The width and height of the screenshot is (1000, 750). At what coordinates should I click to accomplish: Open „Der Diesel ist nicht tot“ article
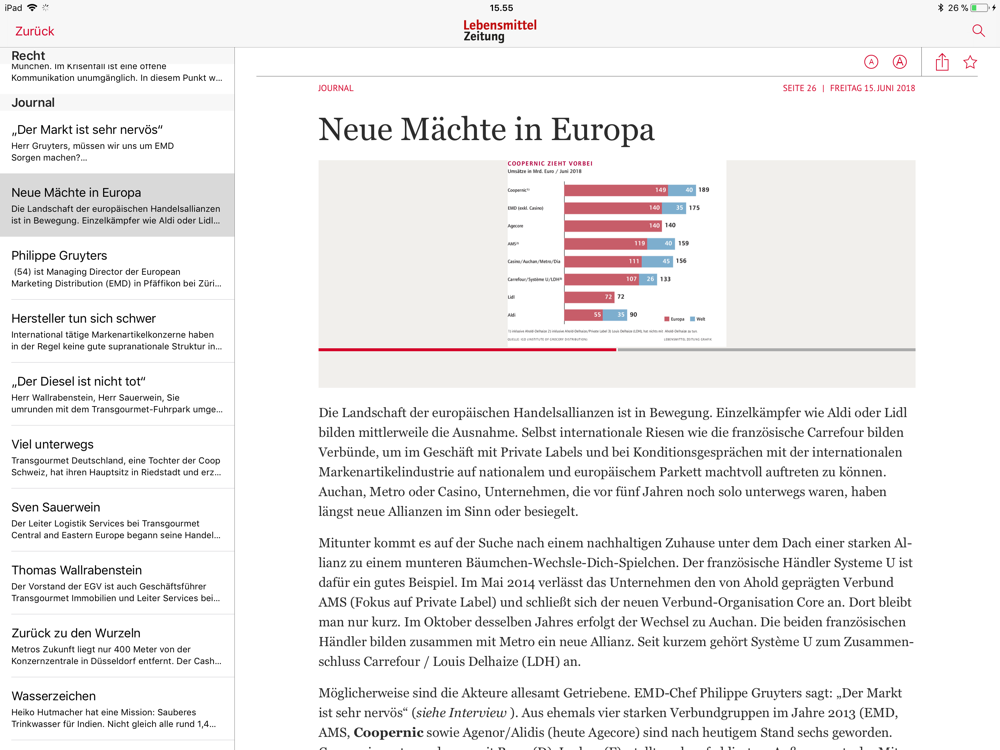tap(117, 394)
